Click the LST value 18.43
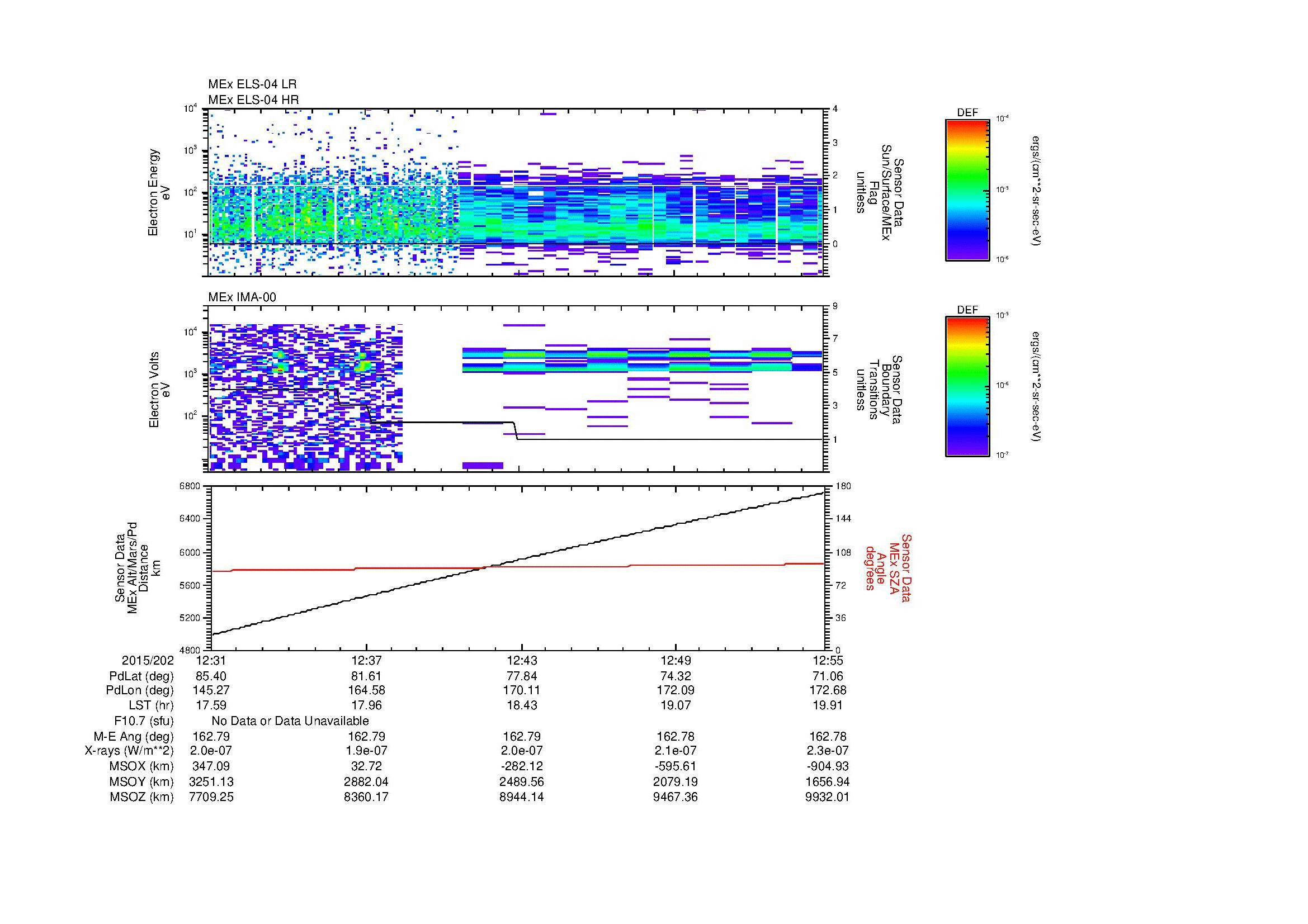Screen dimensions: 1308x924 [522, 705]
